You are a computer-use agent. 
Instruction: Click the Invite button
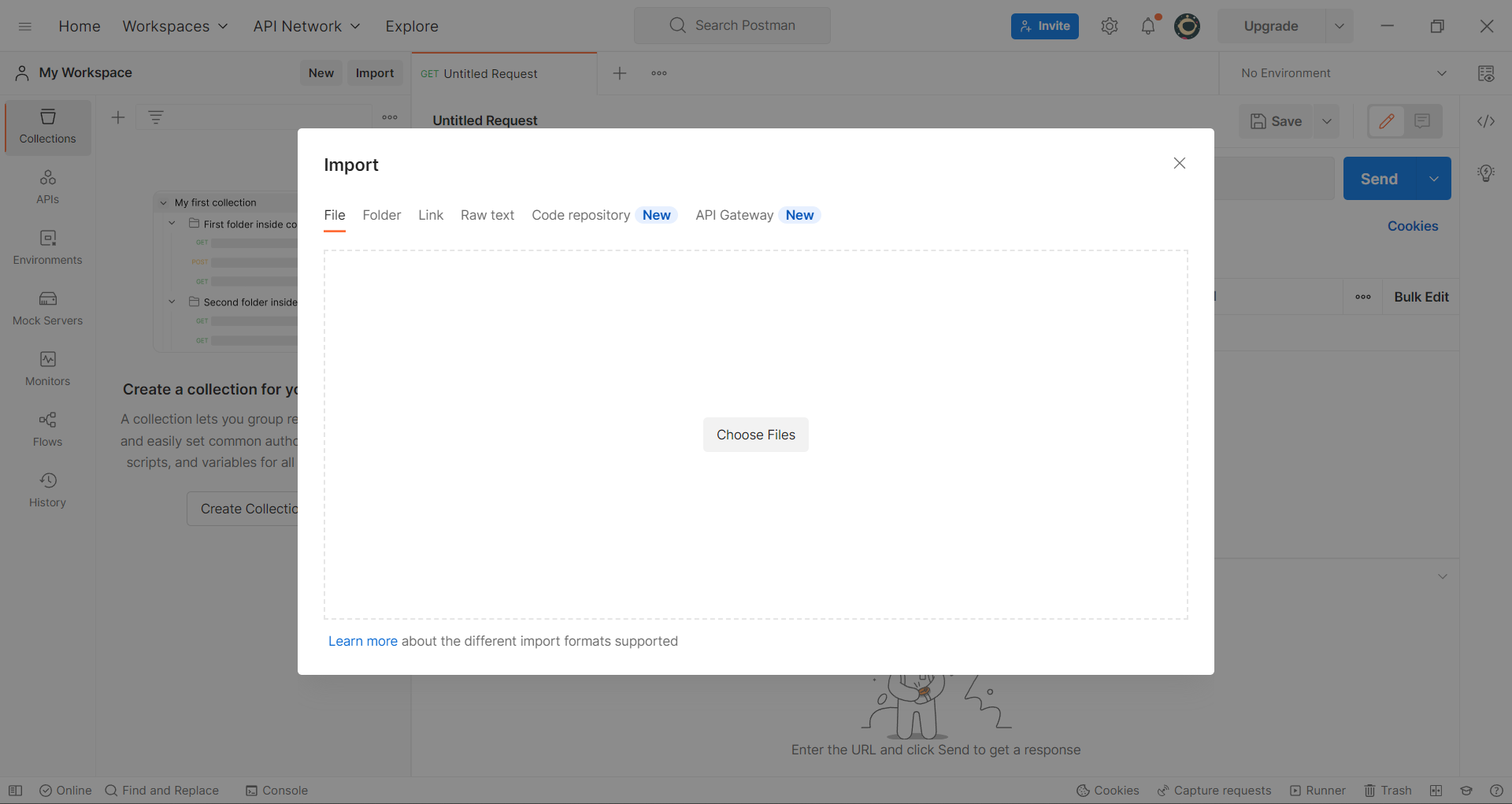(x=1045, y=26)
